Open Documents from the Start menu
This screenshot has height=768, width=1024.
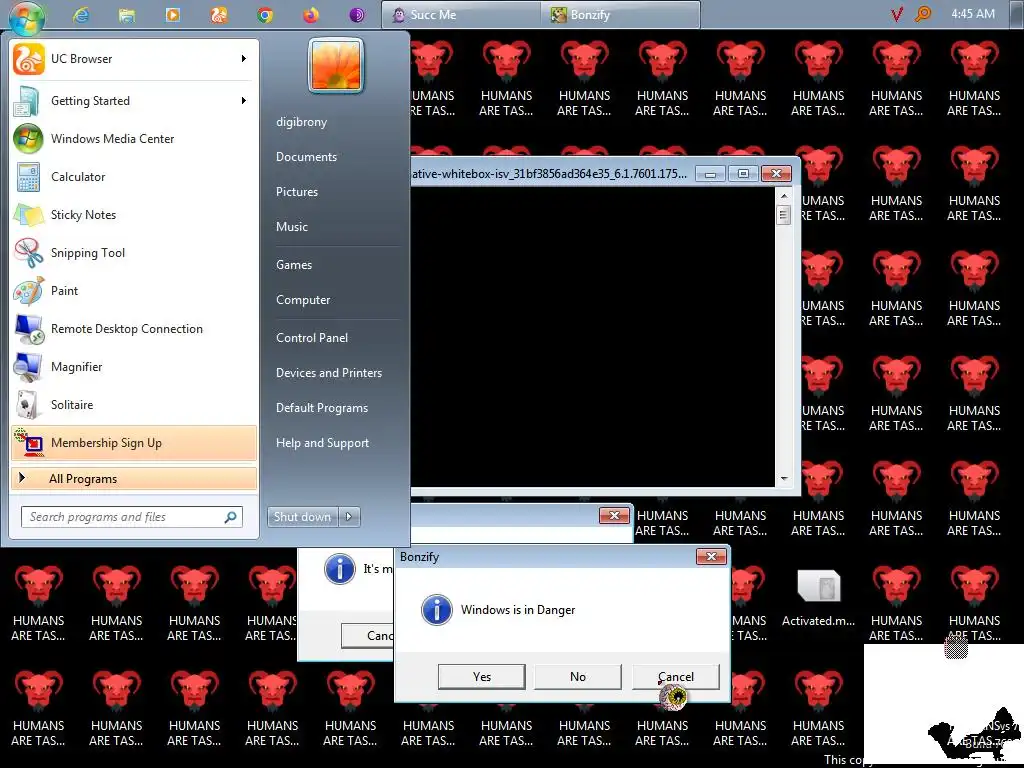306,157
